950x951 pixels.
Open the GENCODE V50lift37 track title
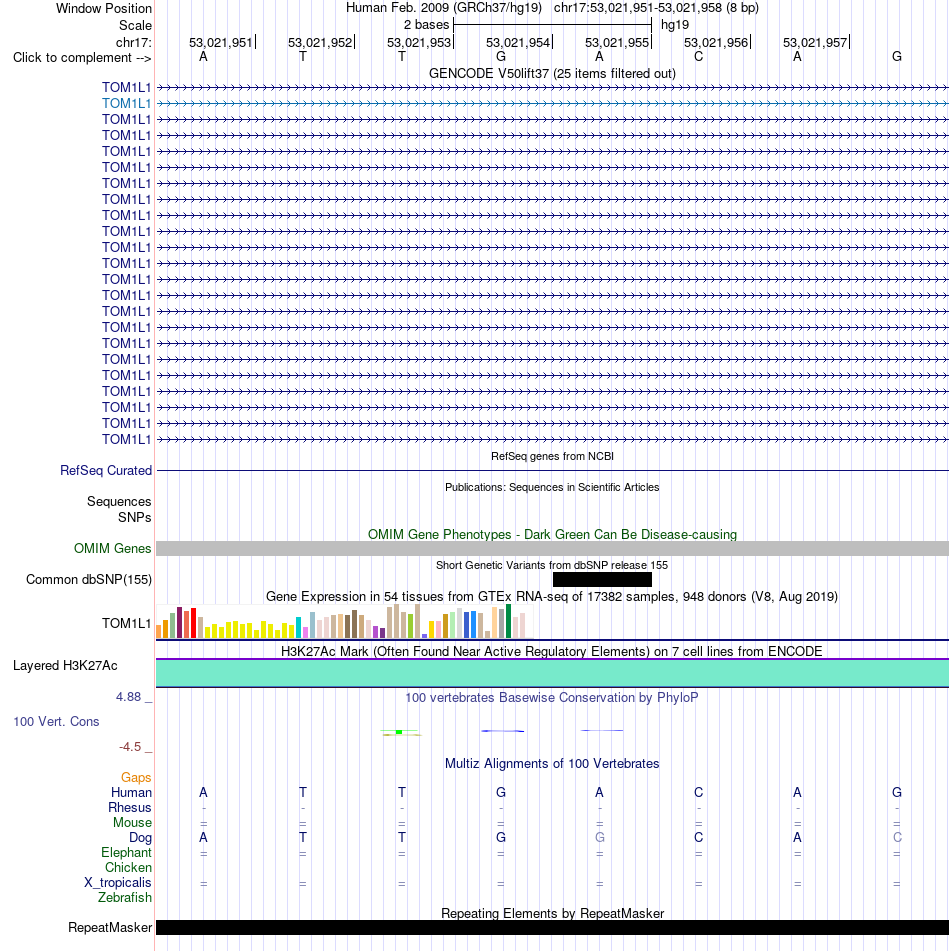tap(552, 73)
